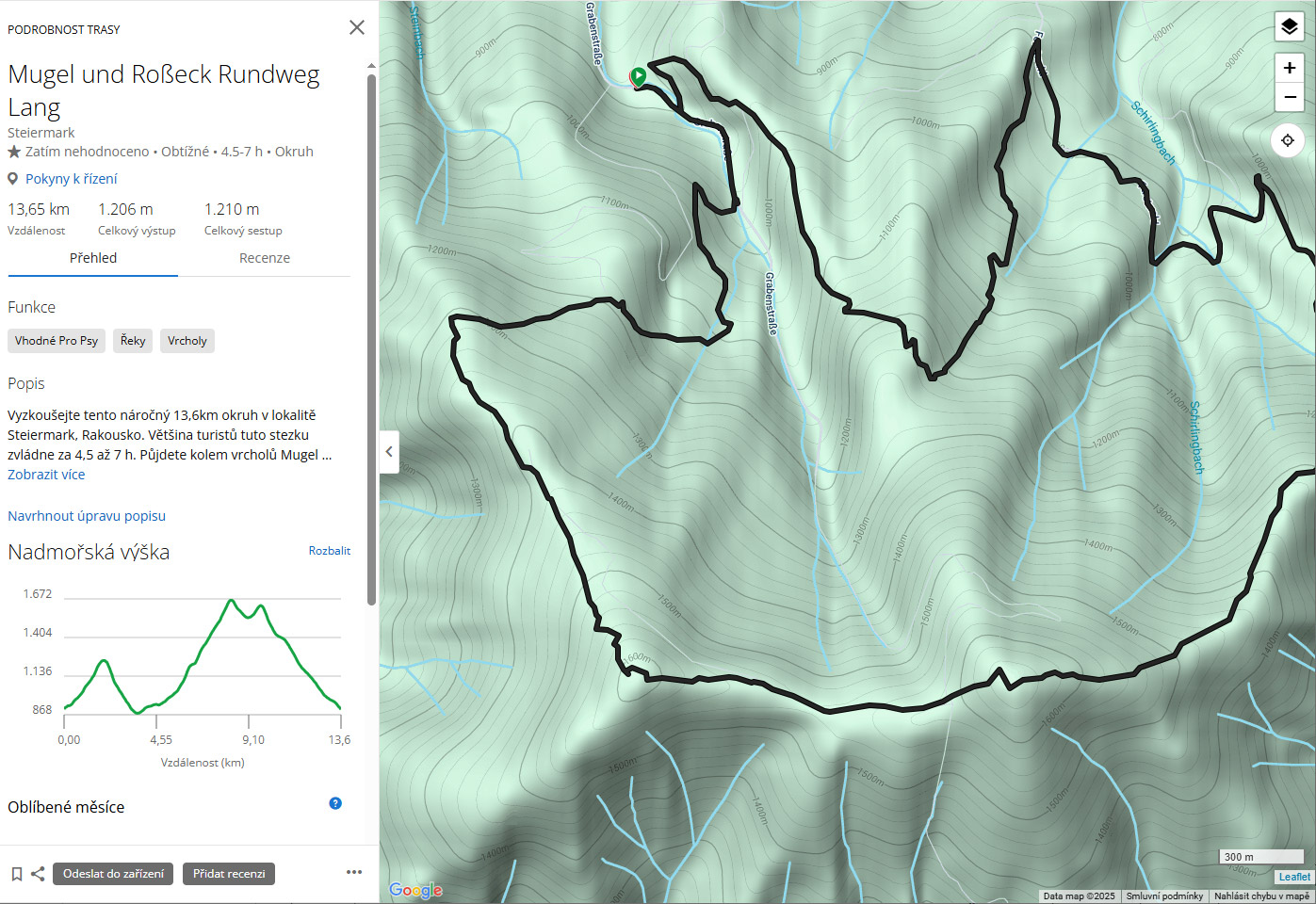This screenshot has height=904, width=1316.
Task: Close the route detail panel
Action: tap(357, 27)
